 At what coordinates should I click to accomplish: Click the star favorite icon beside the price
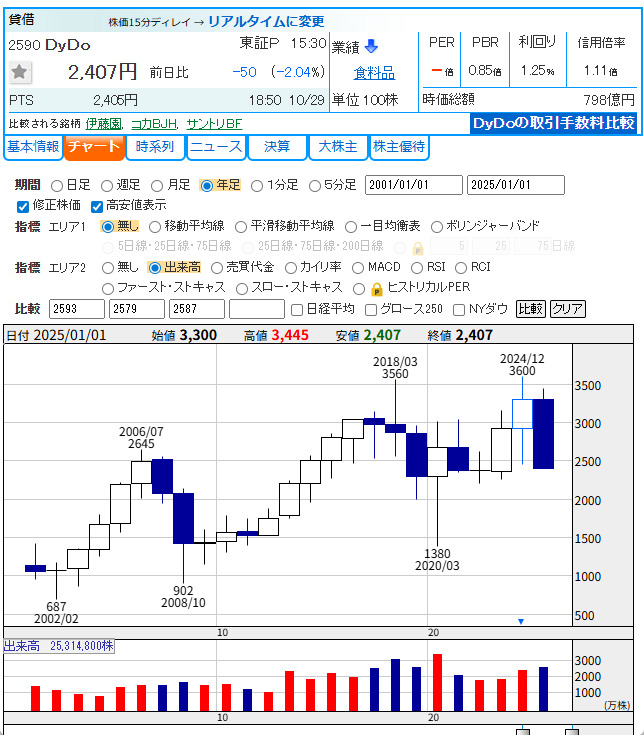(21, 72)
